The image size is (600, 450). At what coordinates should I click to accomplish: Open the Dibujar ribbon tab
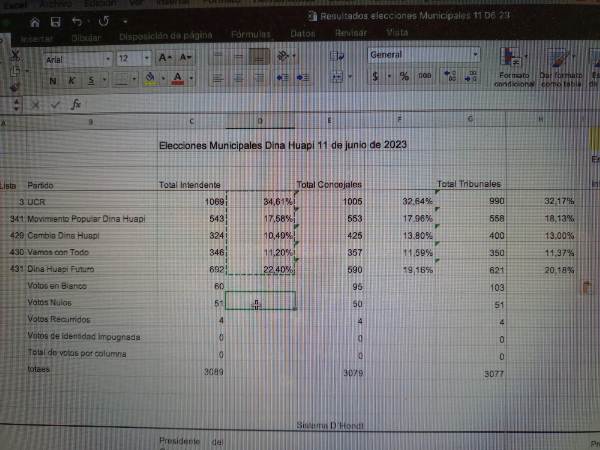[x=86, y=38]
